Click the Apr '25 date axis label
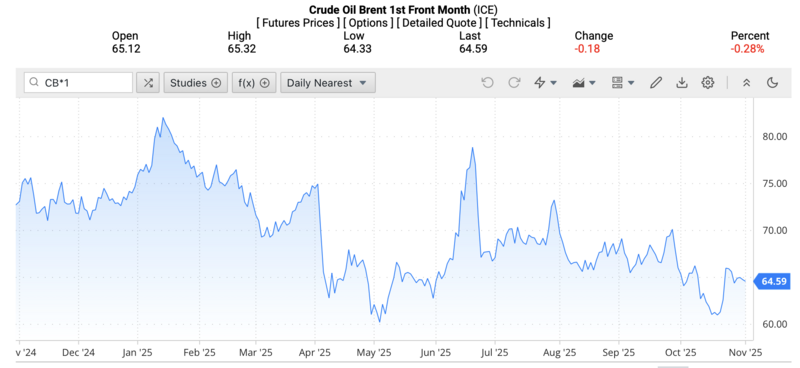The width and height of the screenshot is (800, 368). [x=315, y=352]
